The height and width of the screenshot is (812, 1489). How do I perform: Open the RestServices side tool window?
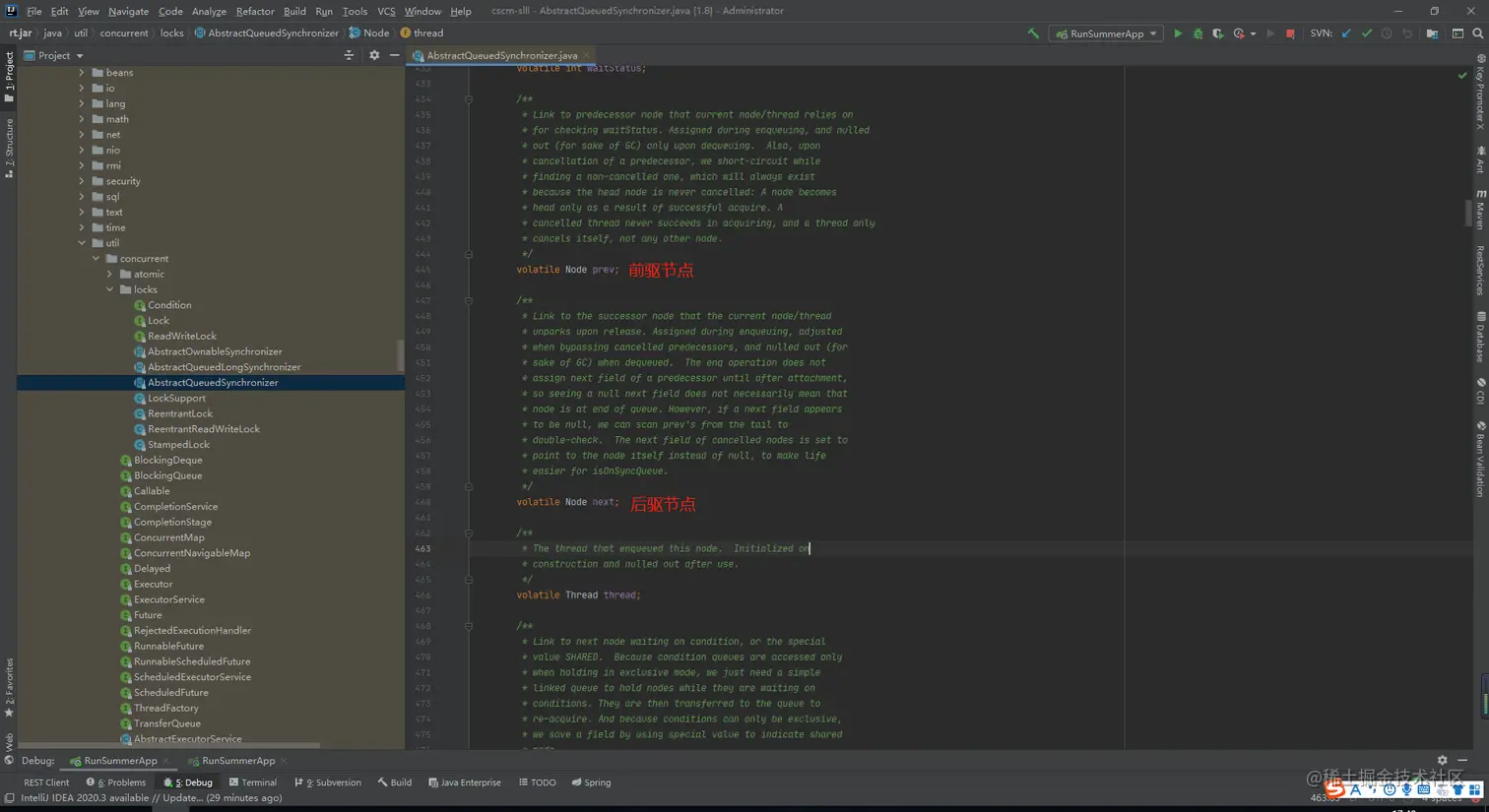coord(1480,270)
